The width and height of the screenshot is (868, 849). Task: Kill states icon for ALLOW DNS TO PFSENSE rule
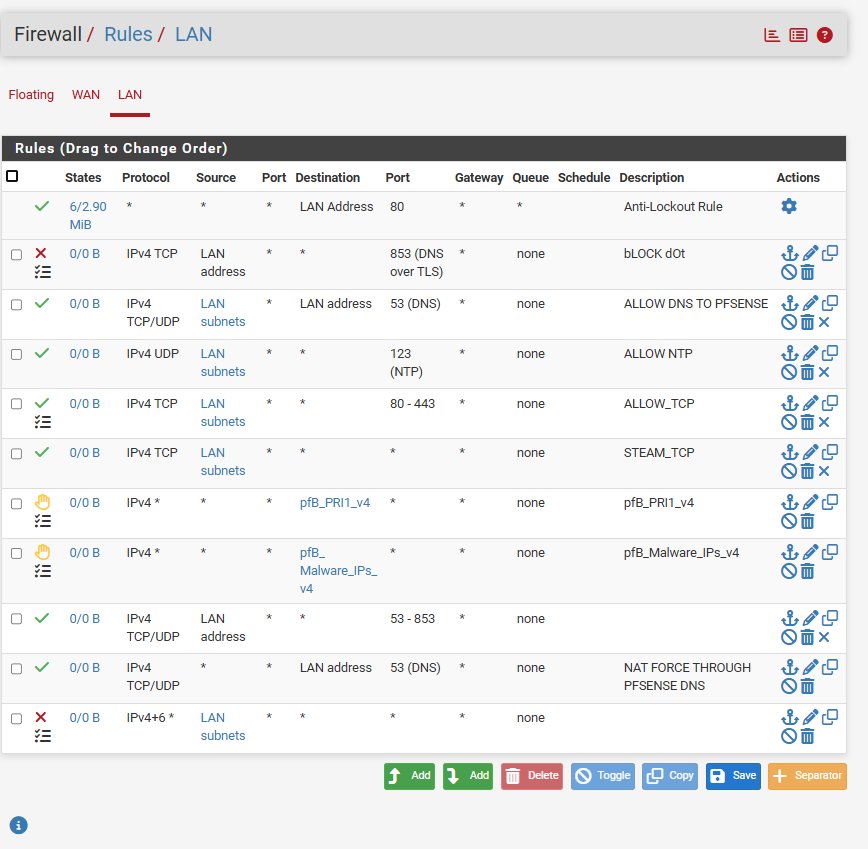824,322
